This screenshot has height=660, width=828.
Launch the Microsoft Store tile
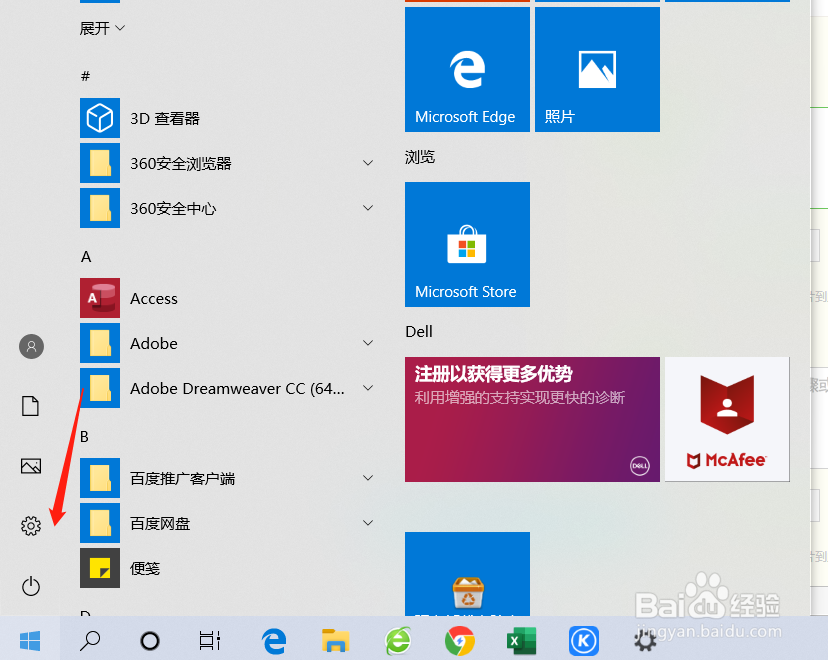coord(467,244)
